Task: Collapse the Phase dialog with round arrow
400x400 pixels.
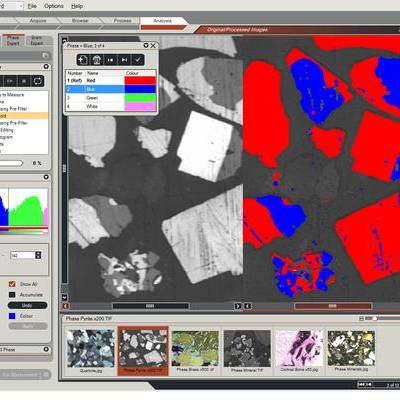Action: tap(146, 45)
